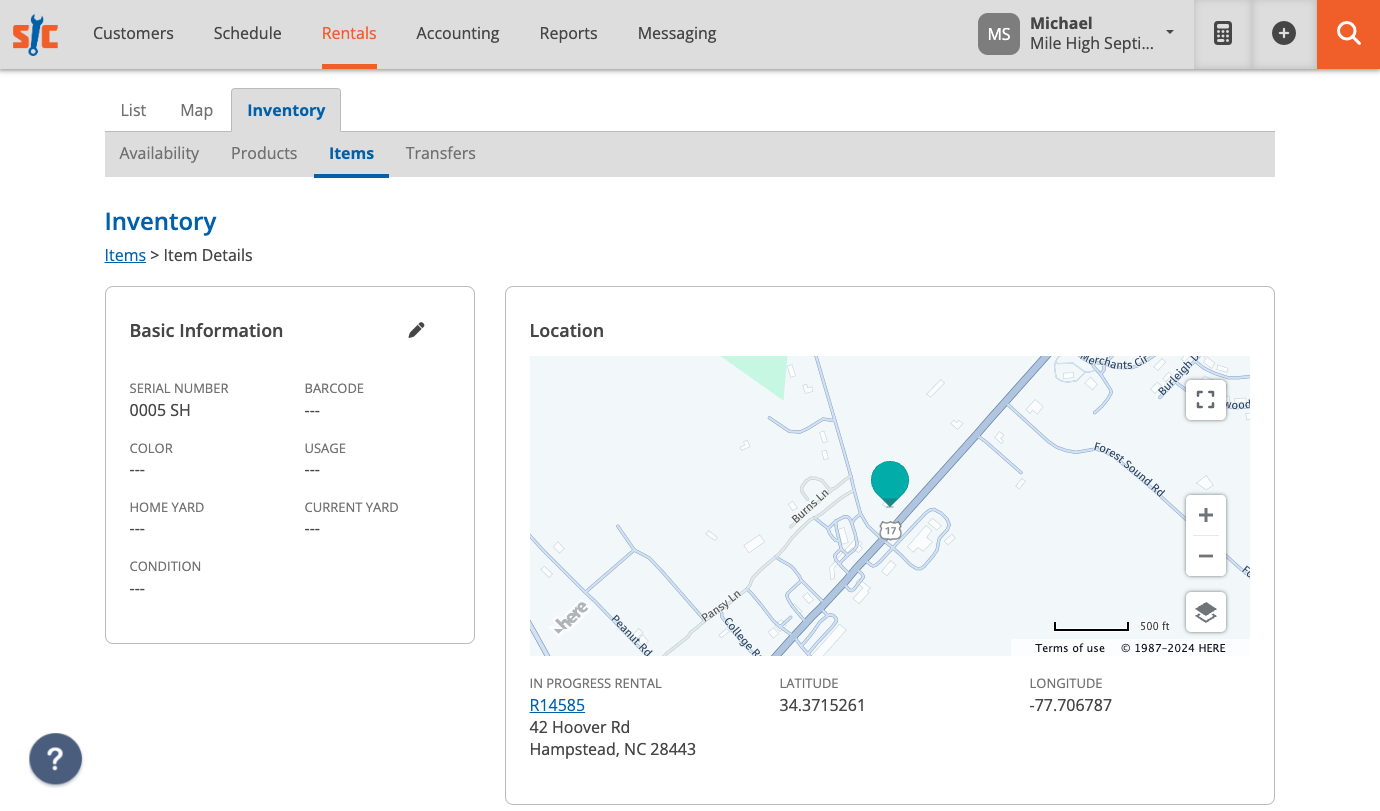This screenshot has height=811, width=1380.
Task: Select the Inventory tab
Action: click(286, 110)
